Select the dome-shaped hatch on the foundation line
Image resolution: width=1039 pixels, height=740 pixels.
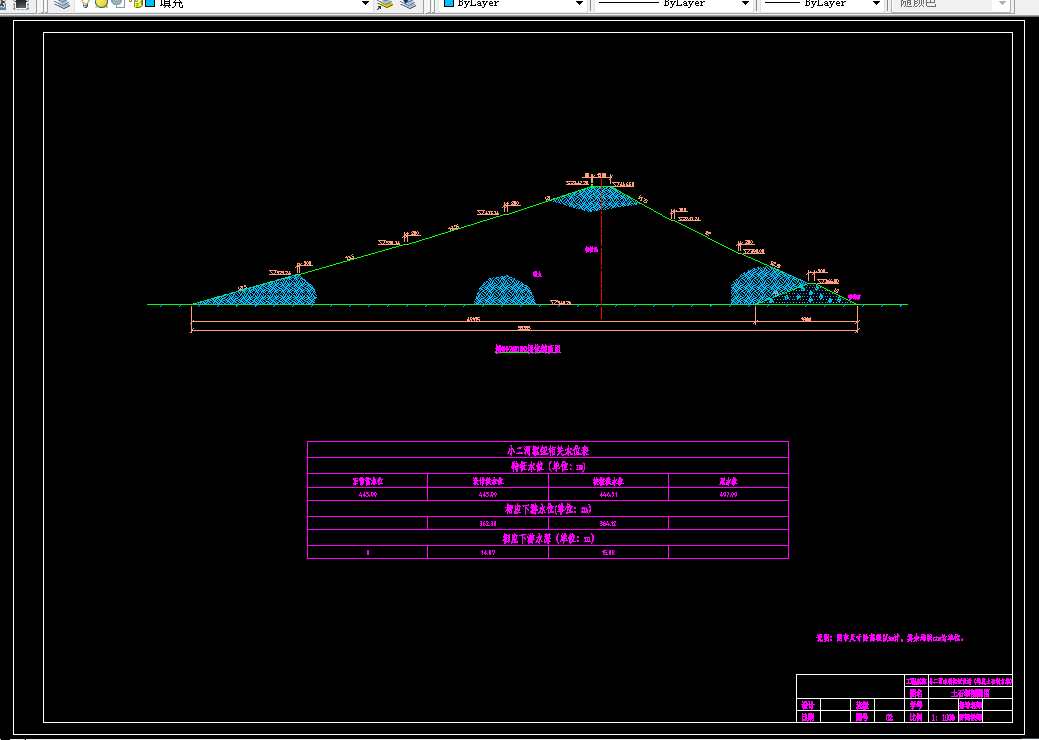[x=505, y=291]
